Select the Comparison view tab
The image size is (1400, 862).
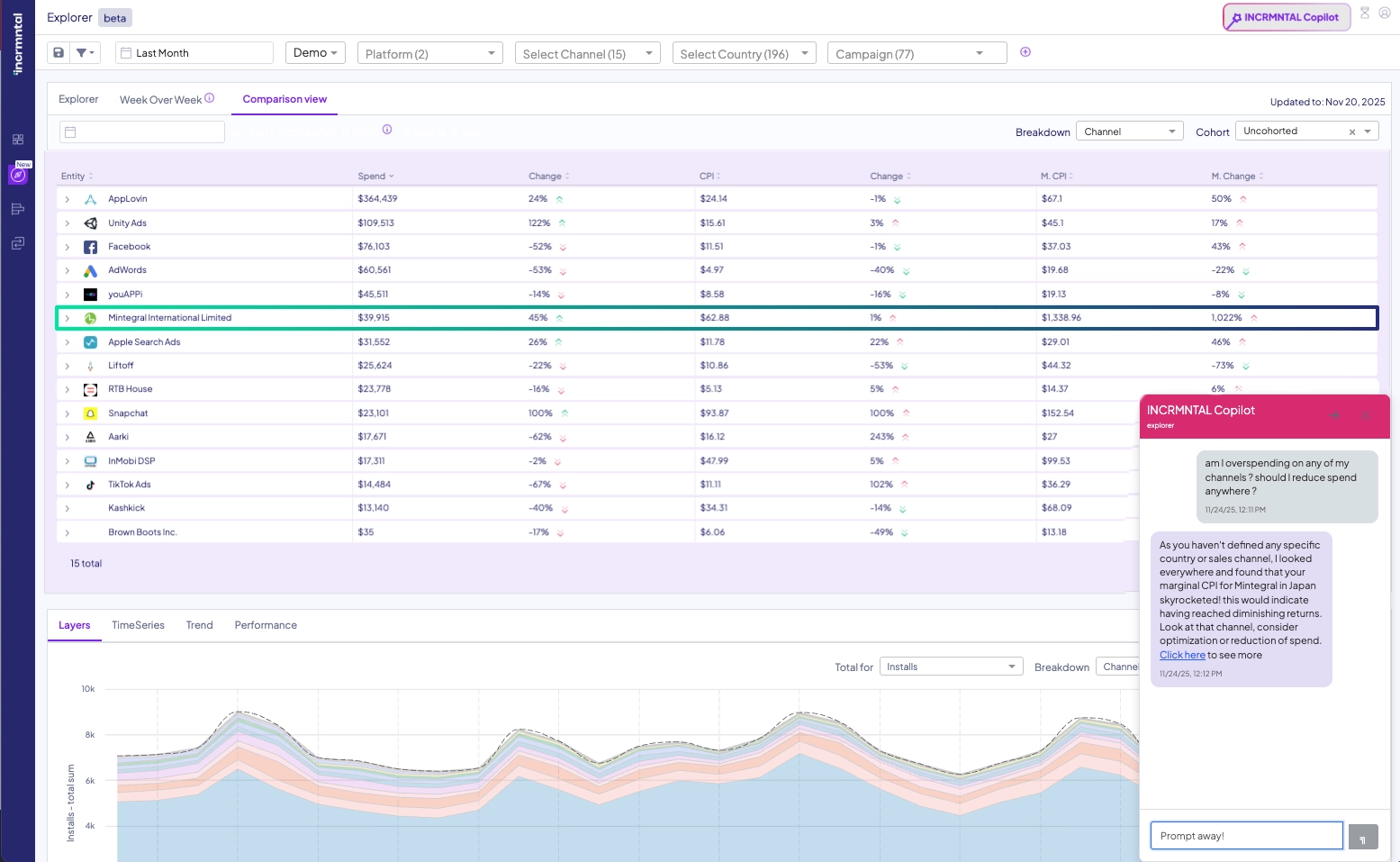pos(285,99)
